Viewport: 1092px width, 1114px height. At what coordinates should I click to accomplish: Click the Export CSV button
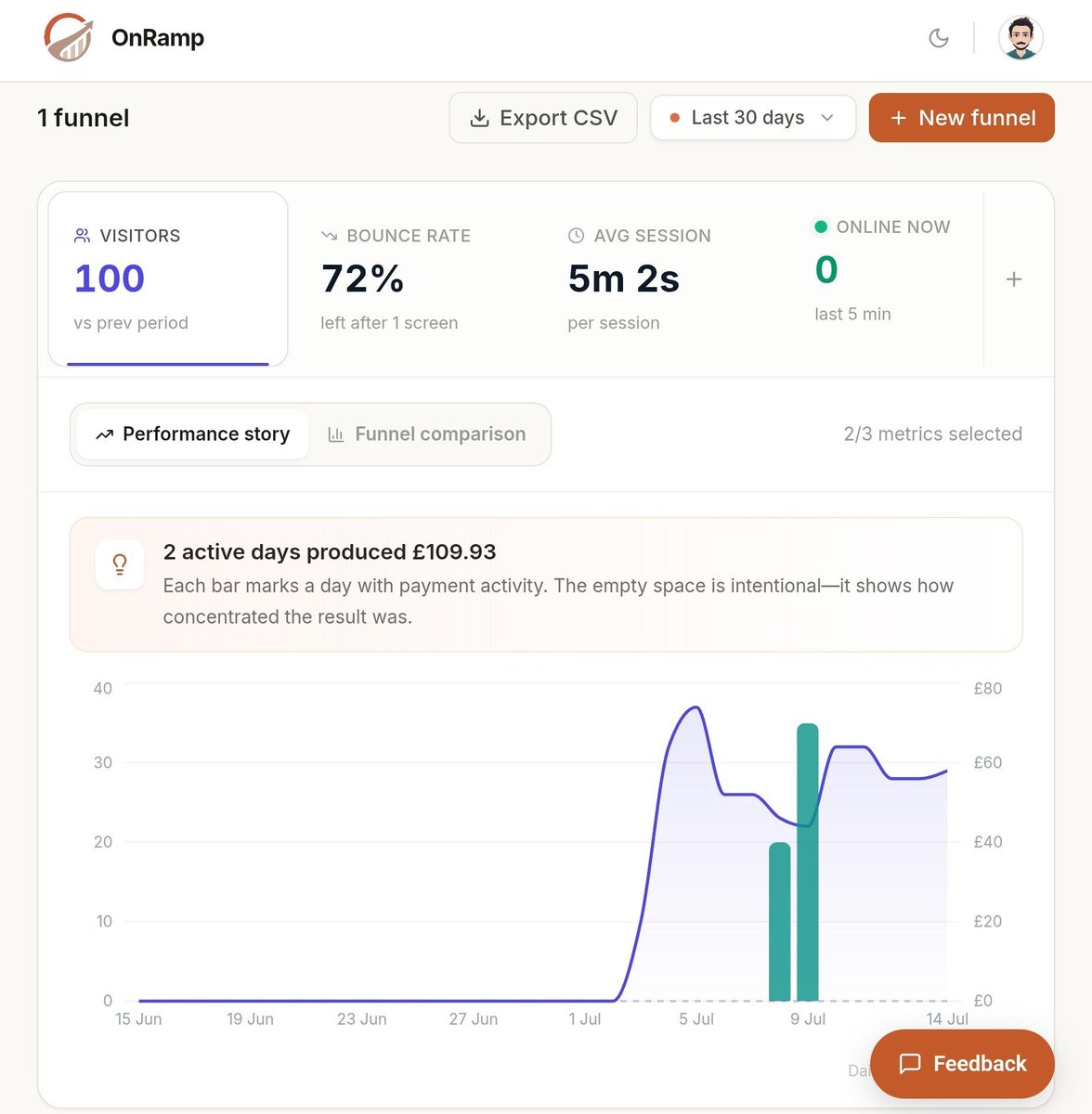coord(543,118)
